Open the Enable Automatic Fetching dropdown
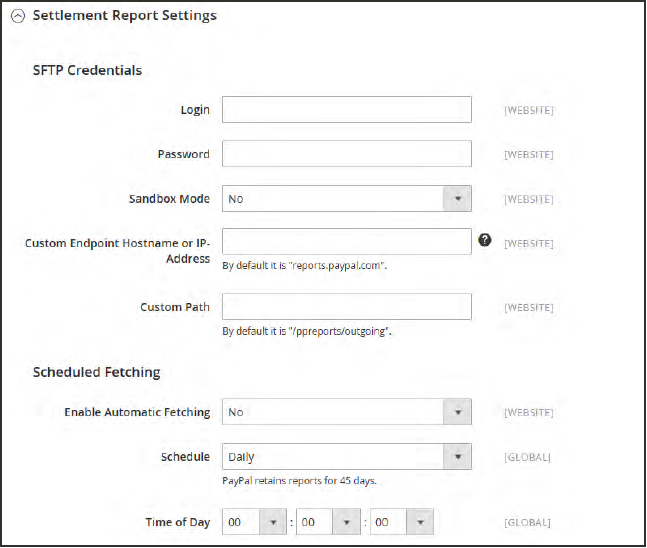The width and height of the screenshot is (647, 548). click(x=346, y=412)
